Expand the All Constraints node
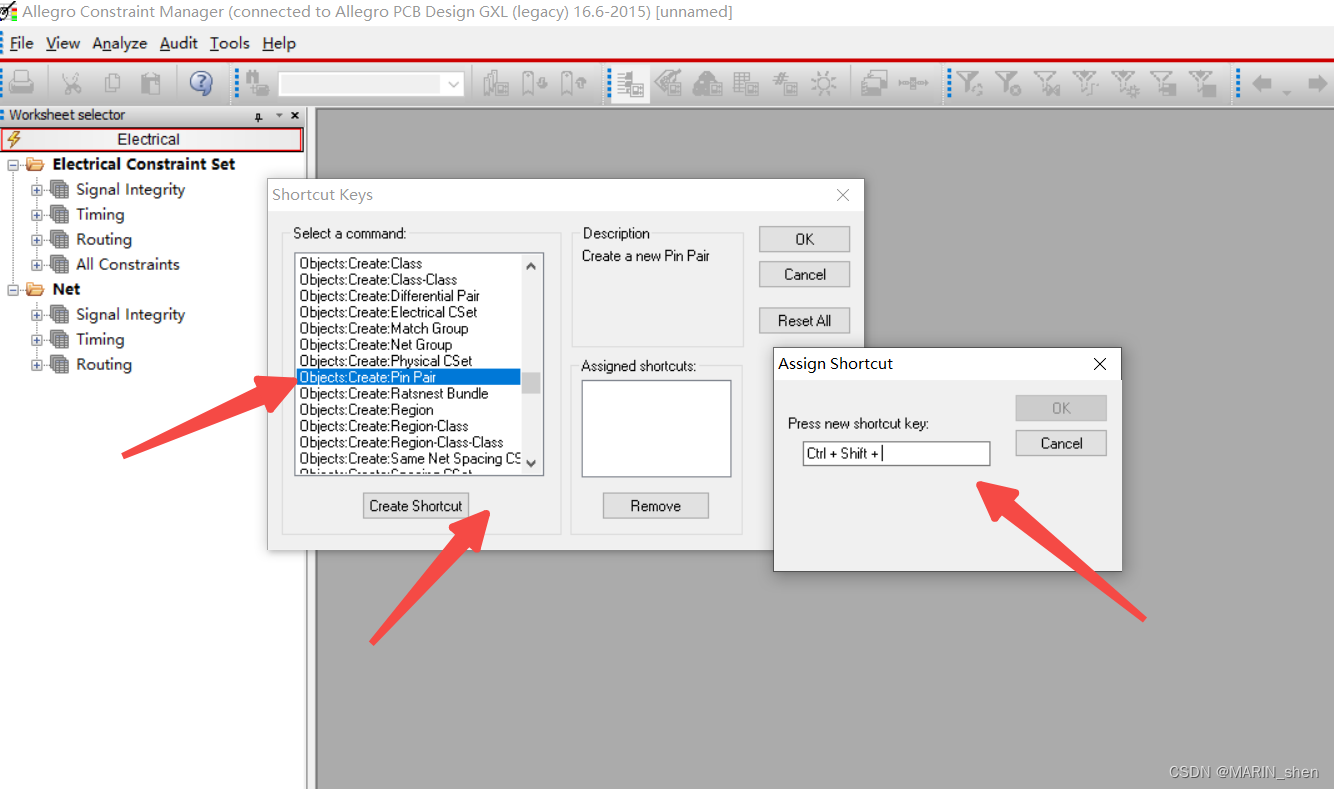The width and height of the screenshot is (1334, 789). click(37, 264)
